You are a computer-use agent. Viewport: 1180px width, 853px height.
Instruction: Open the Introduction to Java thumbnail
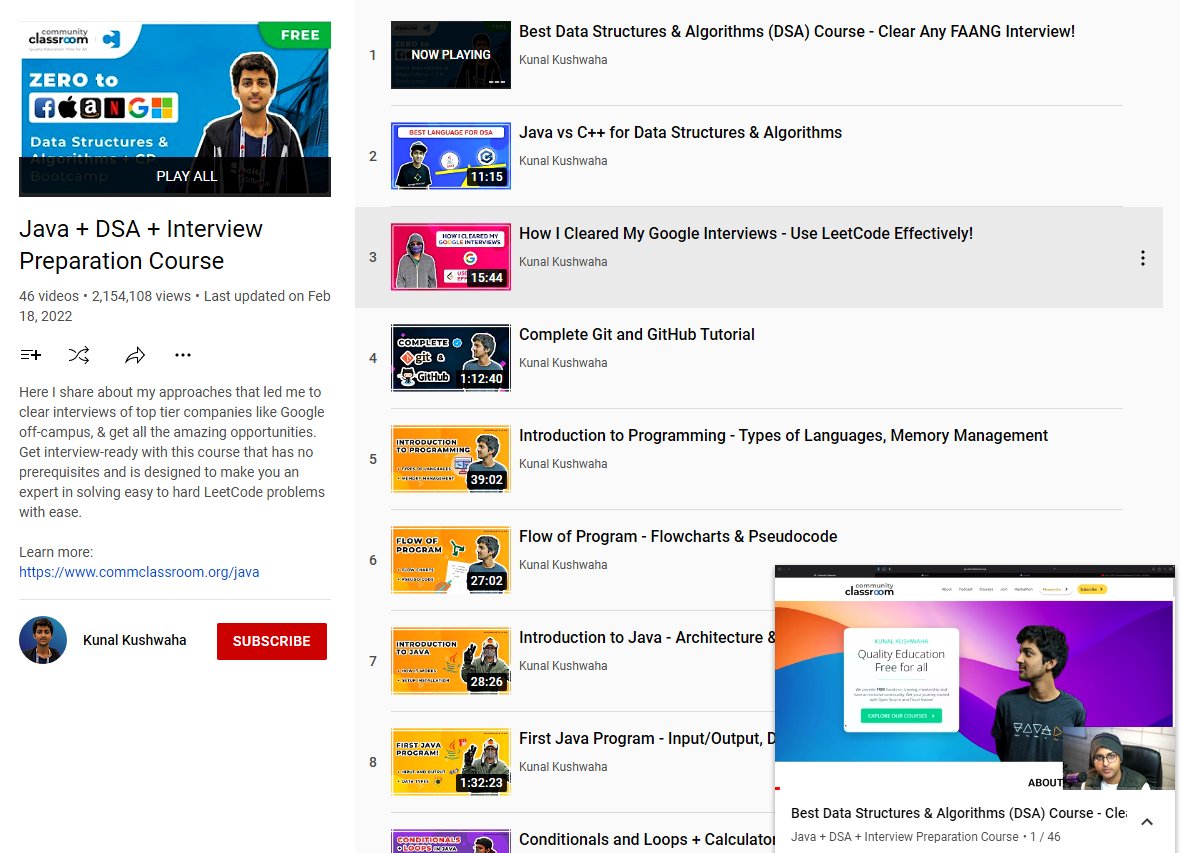click(451, 660)
